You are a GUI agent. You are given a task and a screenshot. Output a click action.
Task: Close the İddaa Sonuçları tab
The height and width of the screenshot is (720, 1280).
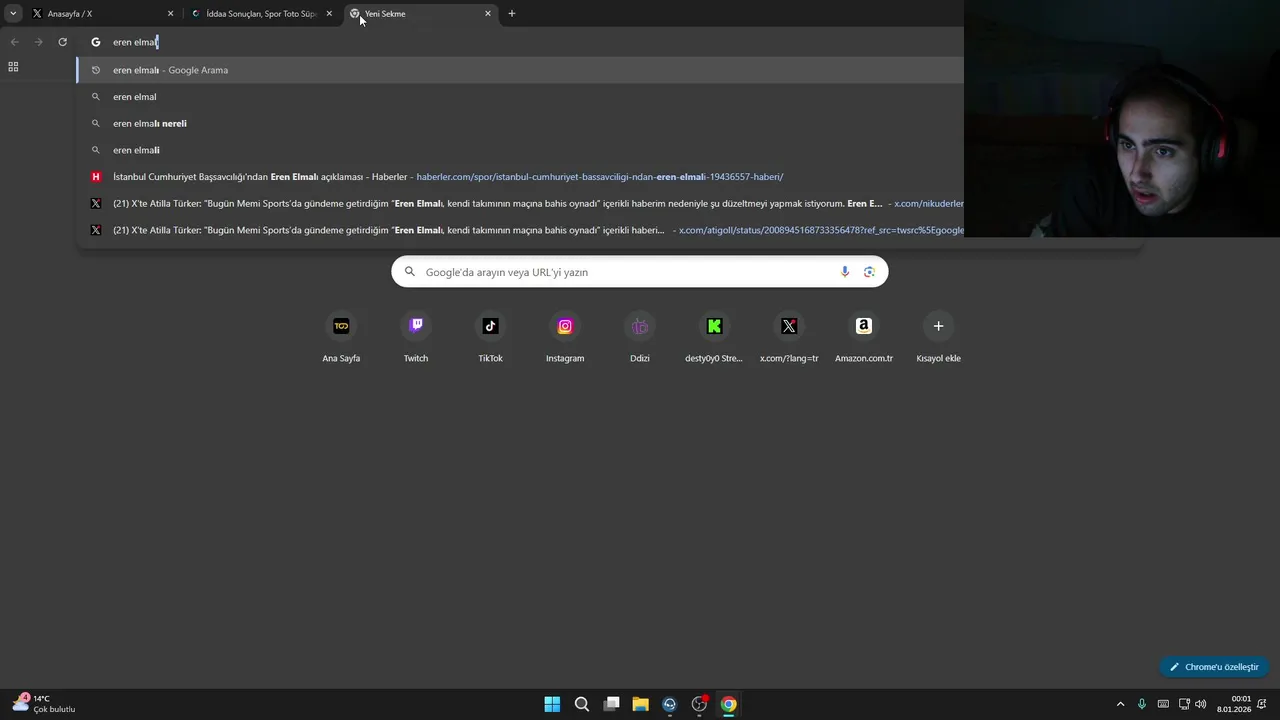(329, 14)
